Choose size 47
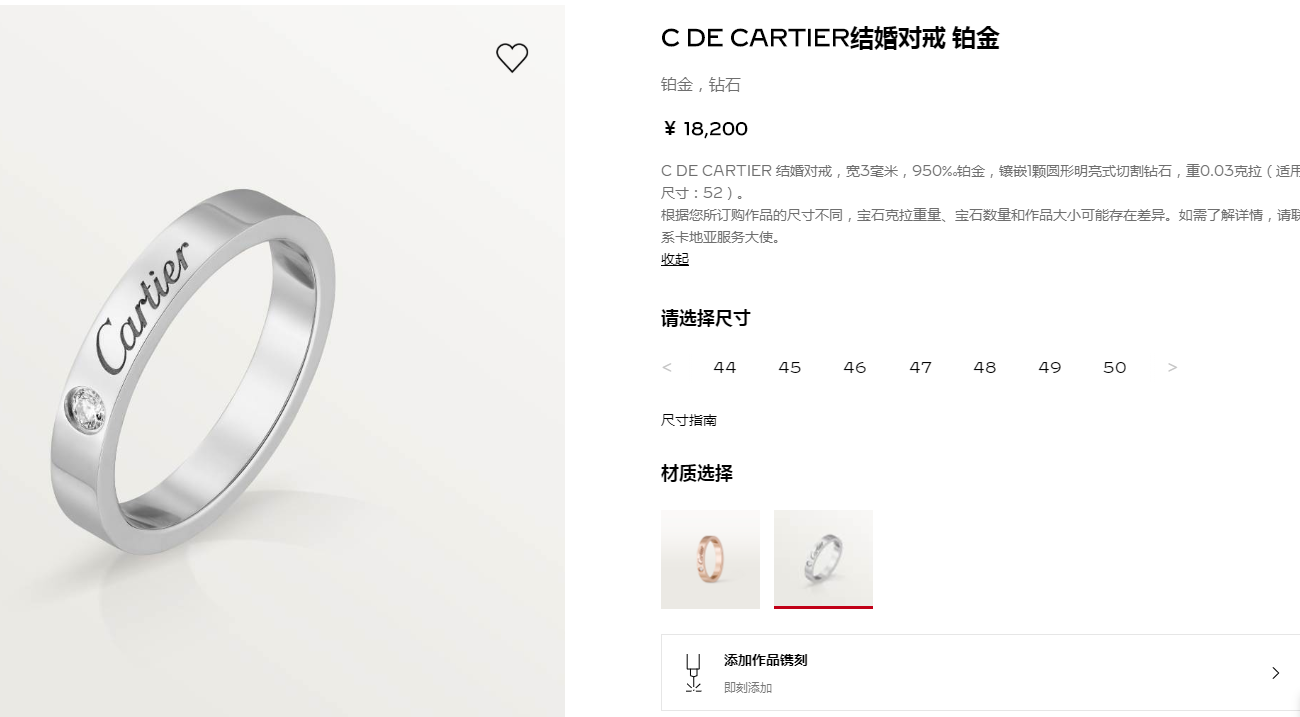The height and width of the screenshot is (717, 1300). coord(920,367)
